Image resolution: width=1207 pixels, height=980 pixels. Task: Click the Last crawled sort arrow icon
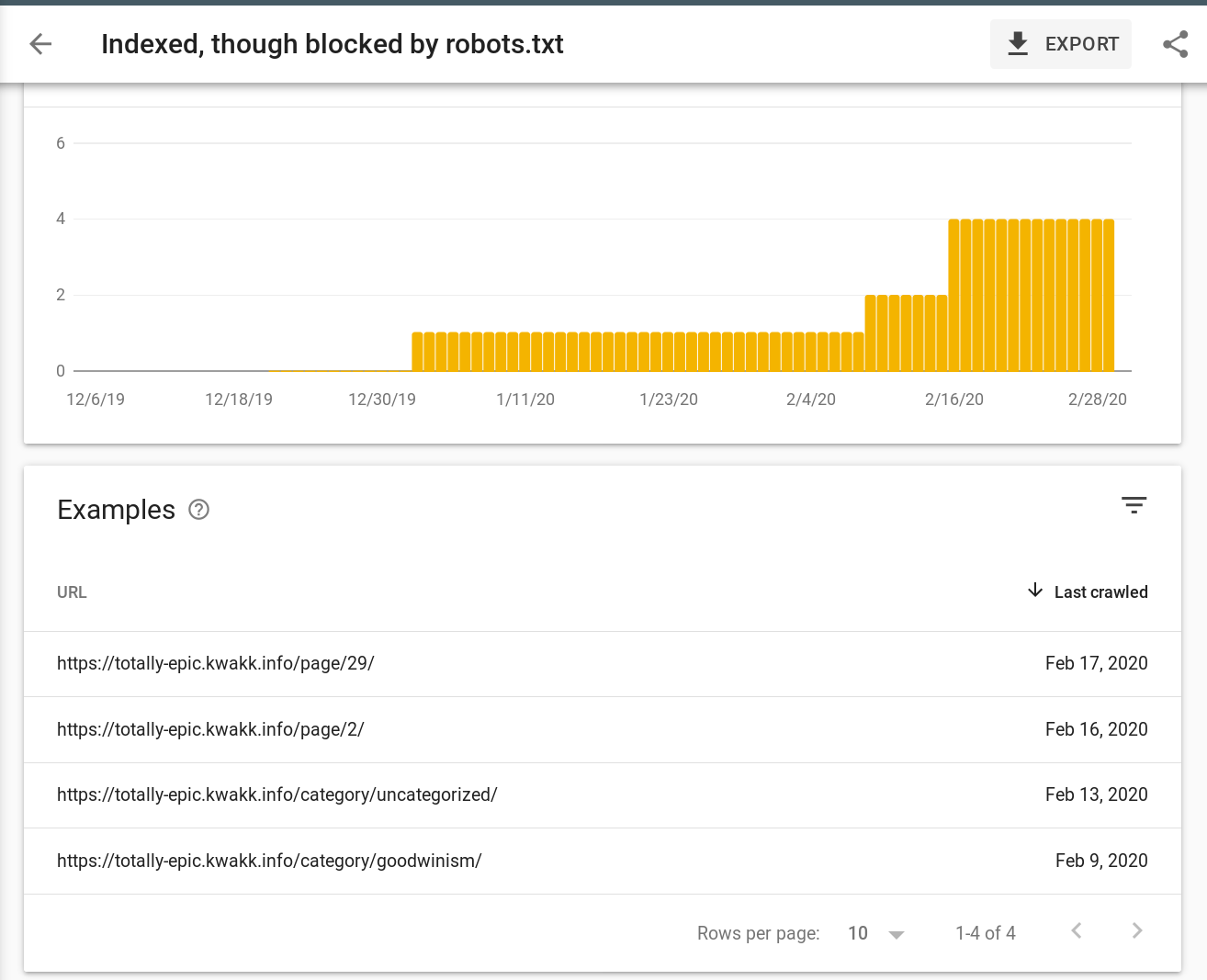pos(1035,591)
